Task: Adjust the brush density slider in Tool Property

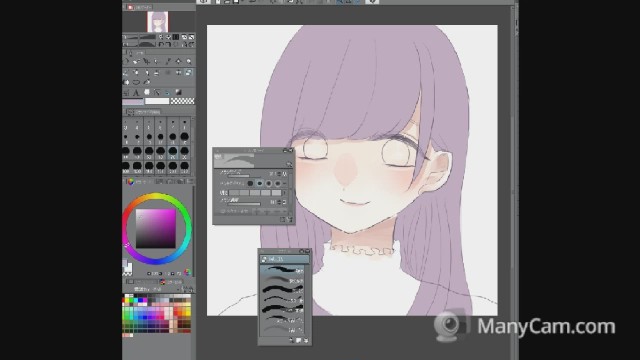Action: point(244,204)
